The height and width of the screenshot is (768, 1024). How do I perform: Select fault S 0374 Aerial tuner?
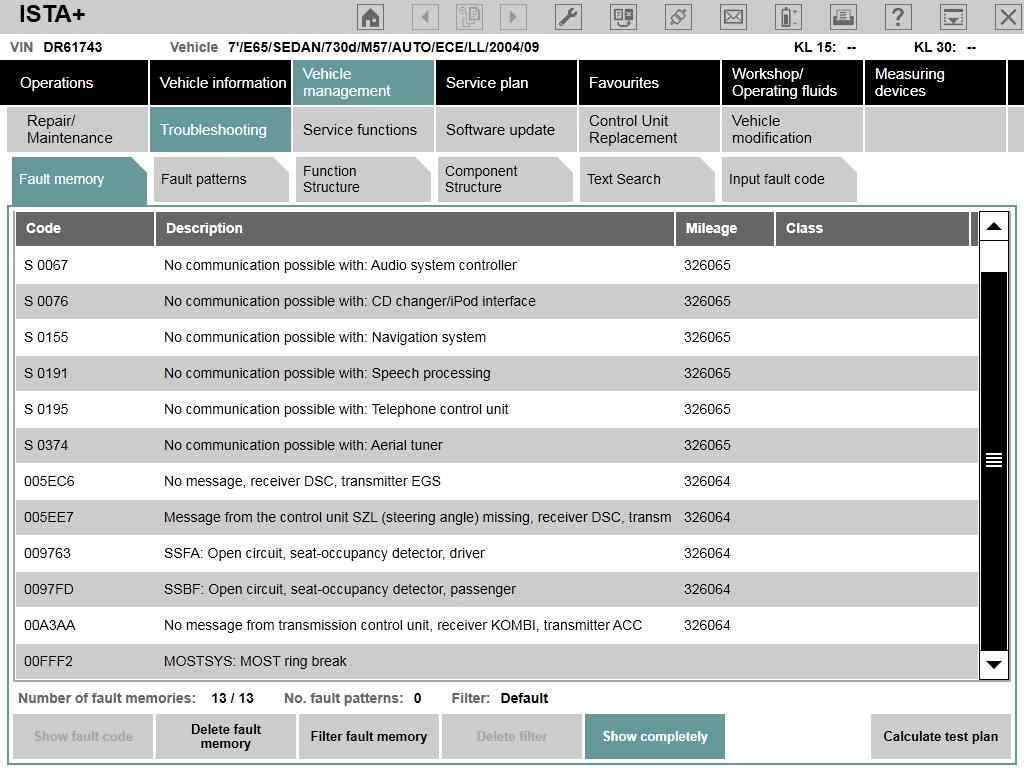click(497, 445)
